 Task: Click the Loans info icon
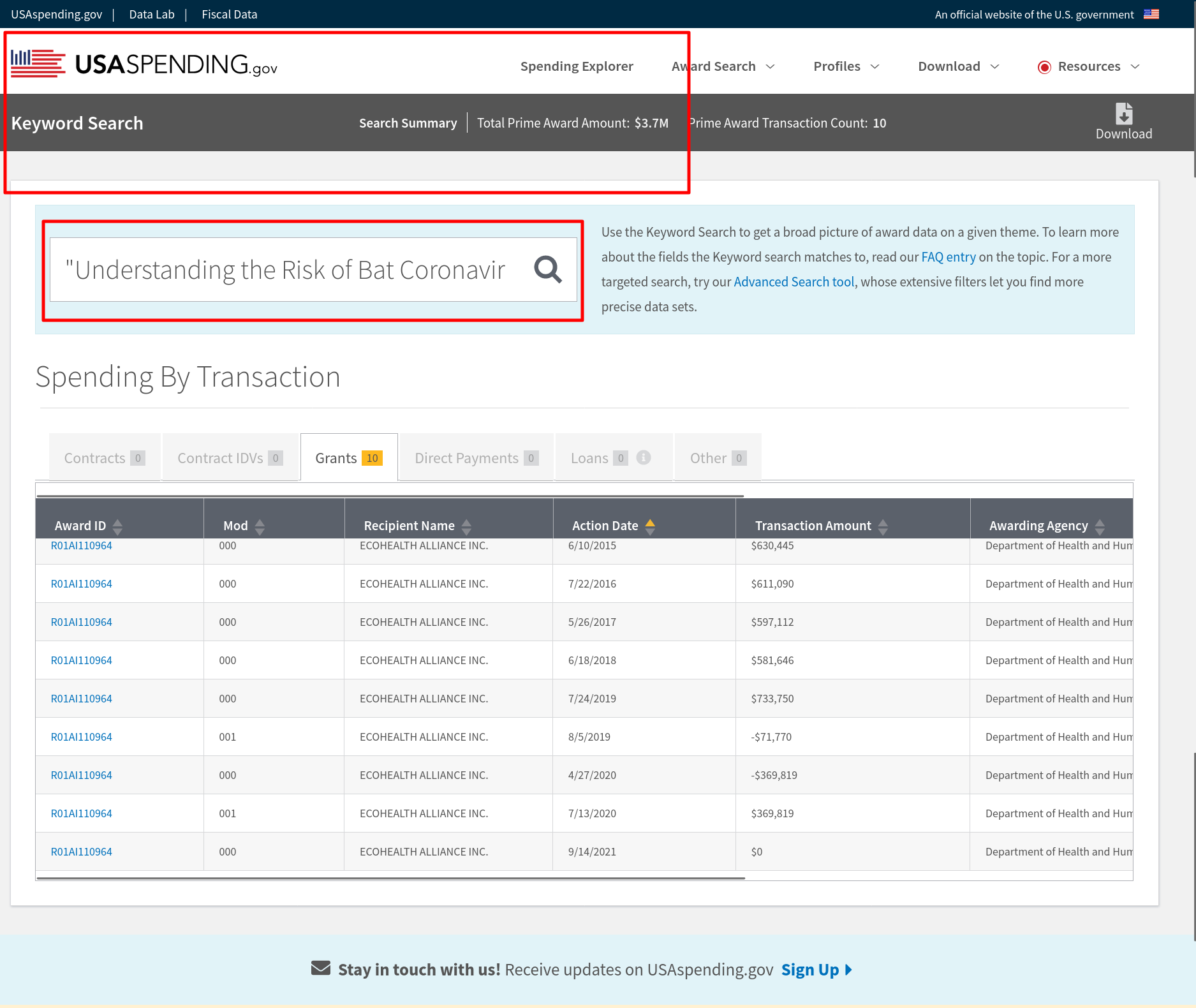pyautogui.click(x=644, y=457)
